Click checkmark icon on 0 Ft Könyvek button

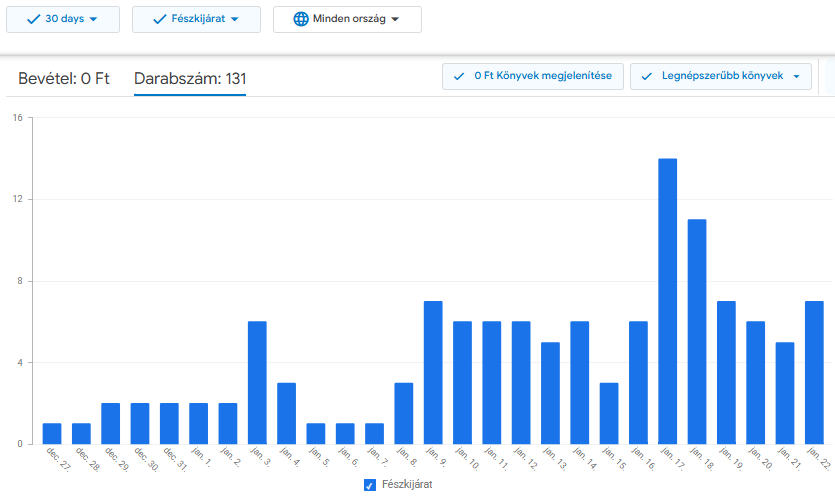tap(459, 76)
